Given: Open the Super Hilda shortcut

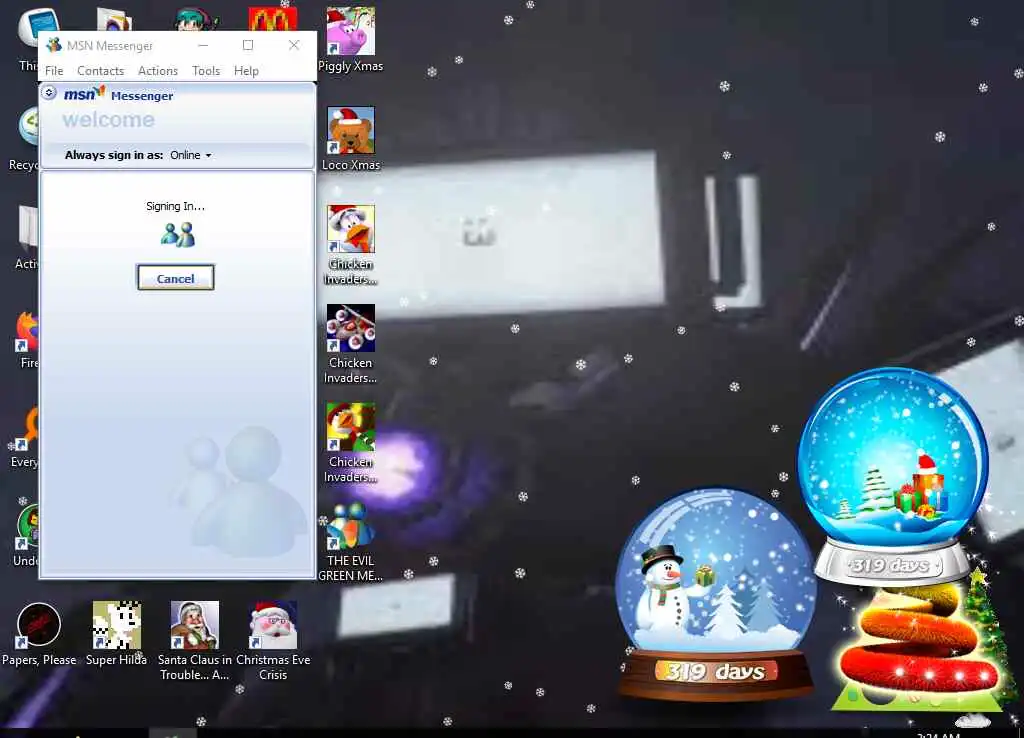Looking at the screenshot, I should (116, 634).
